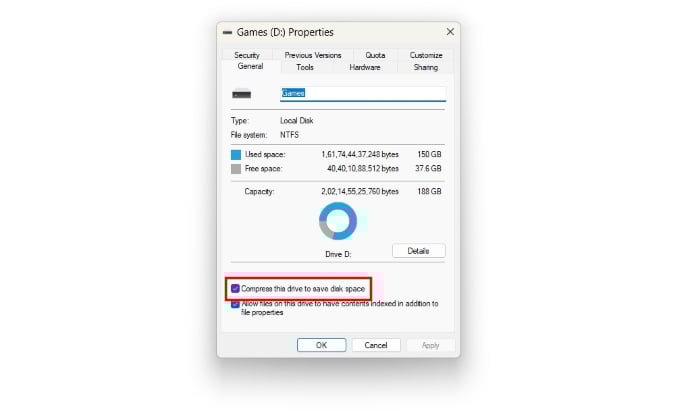This screenshot has height=413, width=680.
Task: Select the Quota tab
Action: point(375,55)
